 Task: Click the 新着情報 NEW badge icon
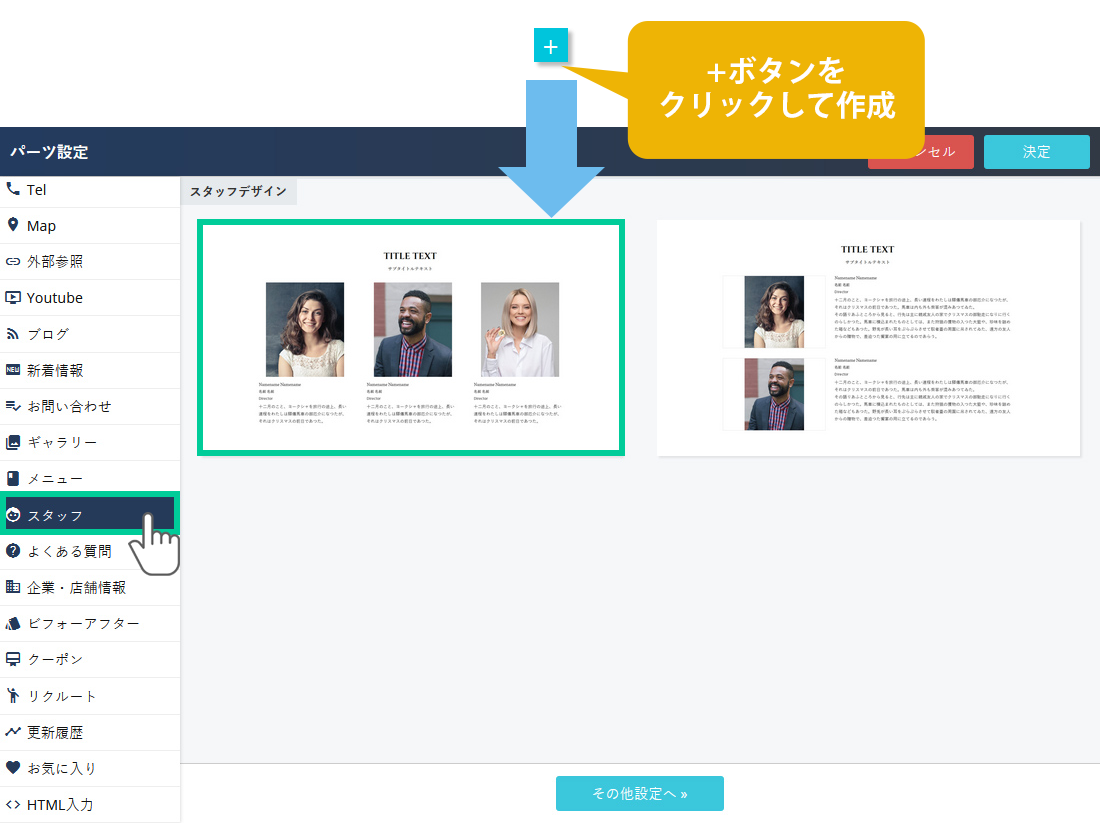point(13,370)
